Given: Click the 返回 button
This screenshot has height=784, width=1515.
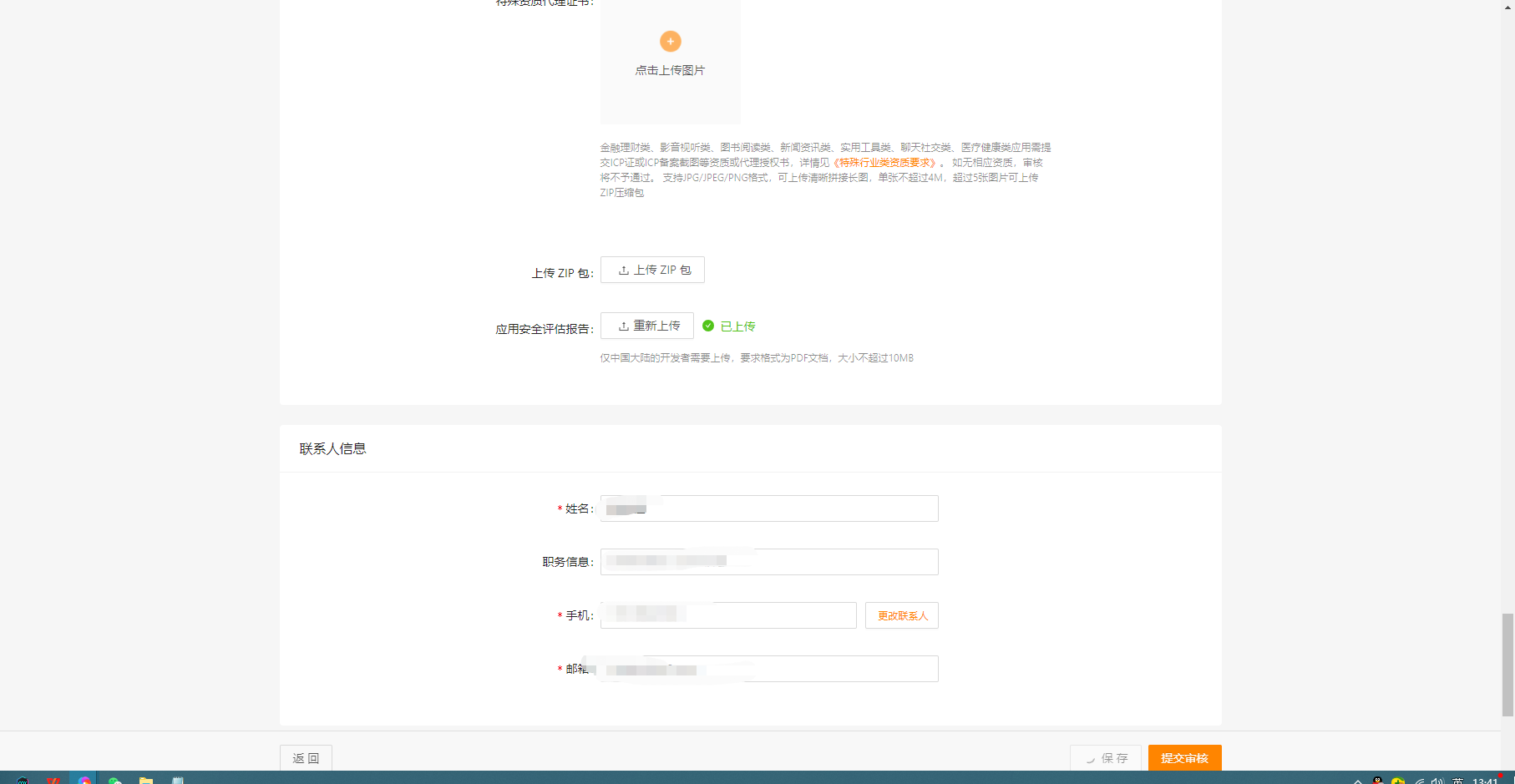Looking at the screenshot, I should click(306, 757).
